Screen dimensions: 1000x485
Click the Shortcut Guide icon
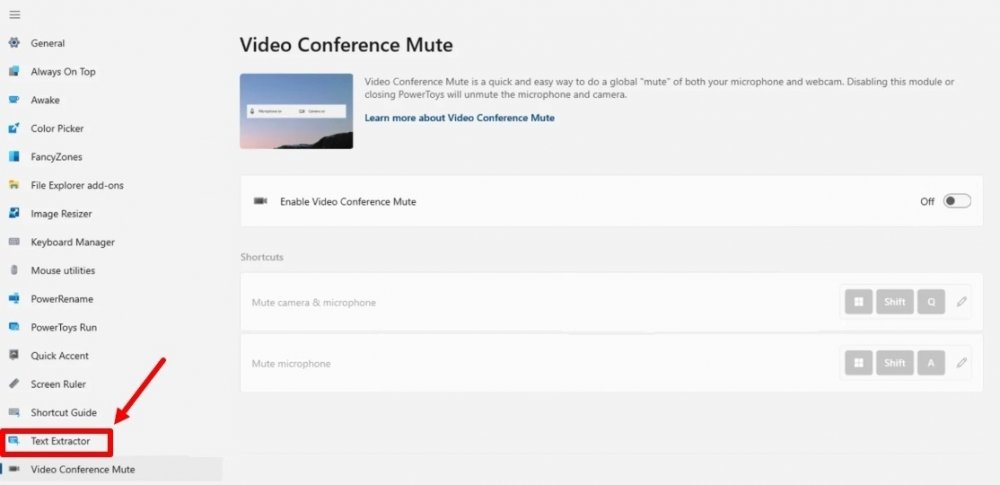click(14, 412)
